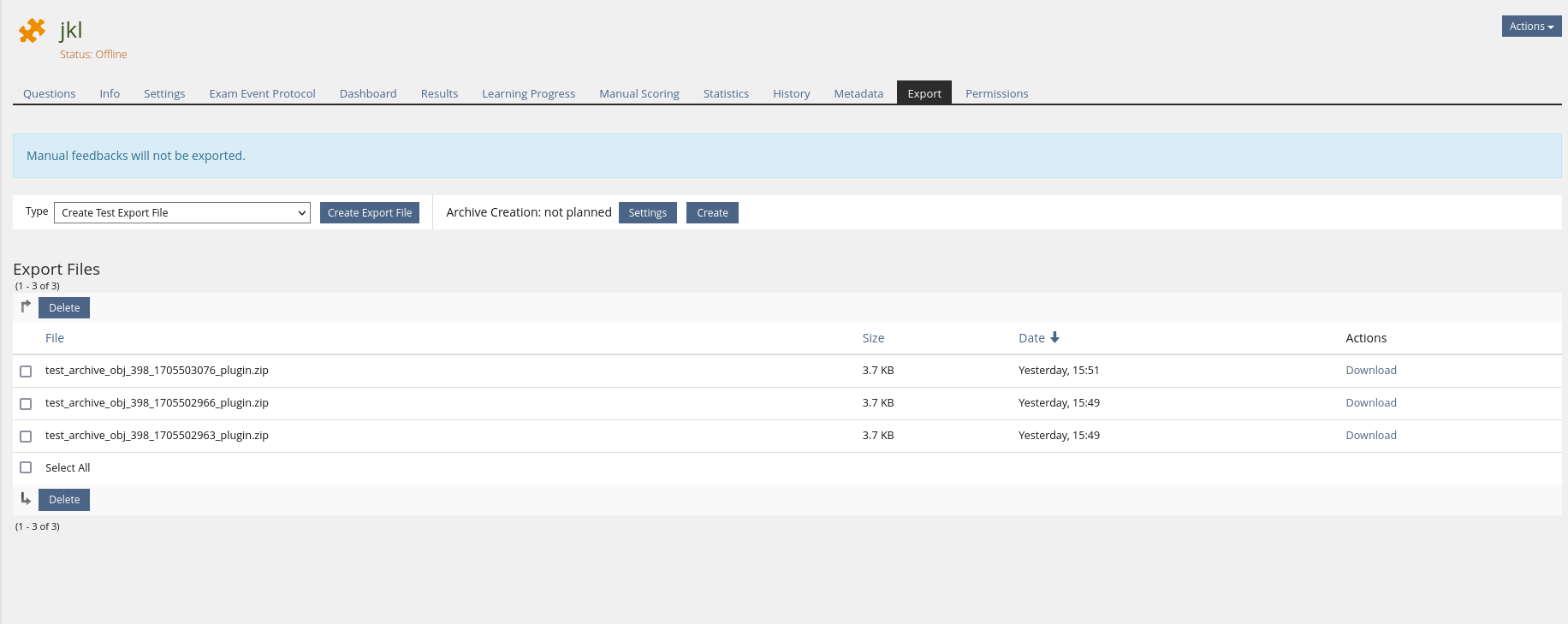The image size is (1568, 624).
Task: Open the Manual Scoring tab
Action: pyautogui.click(x=638, y=93)
